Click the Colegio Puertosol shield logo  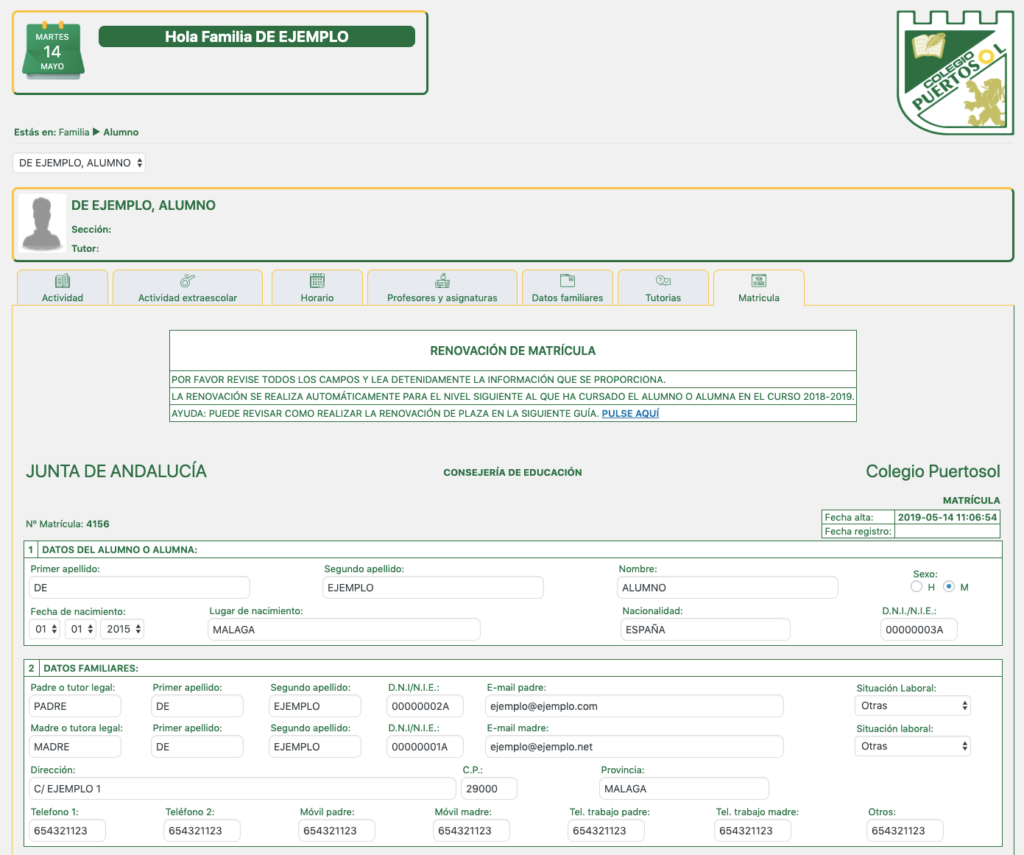click(954, 72)
